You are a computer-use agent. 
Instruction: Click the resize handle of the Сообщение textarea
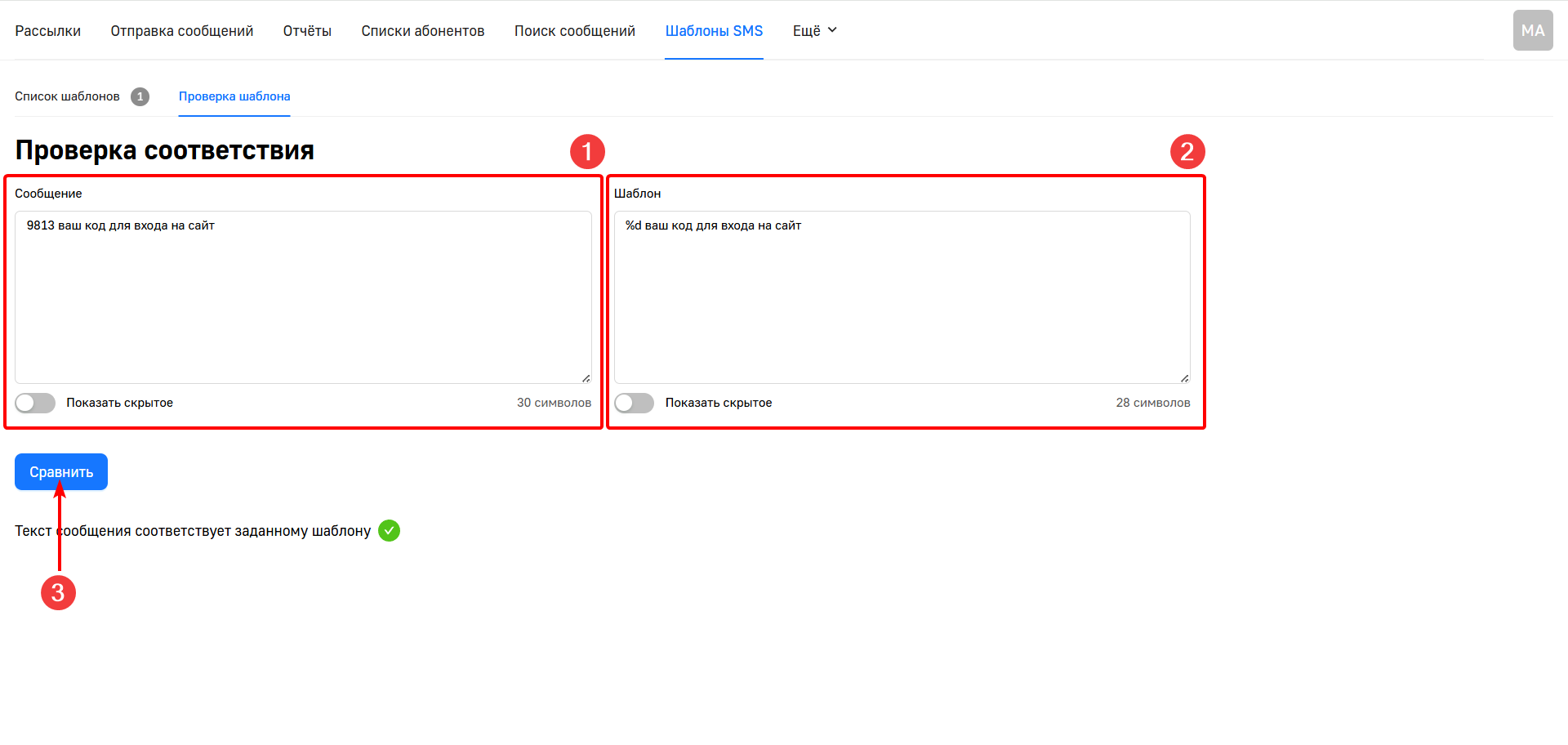[586, 378]
